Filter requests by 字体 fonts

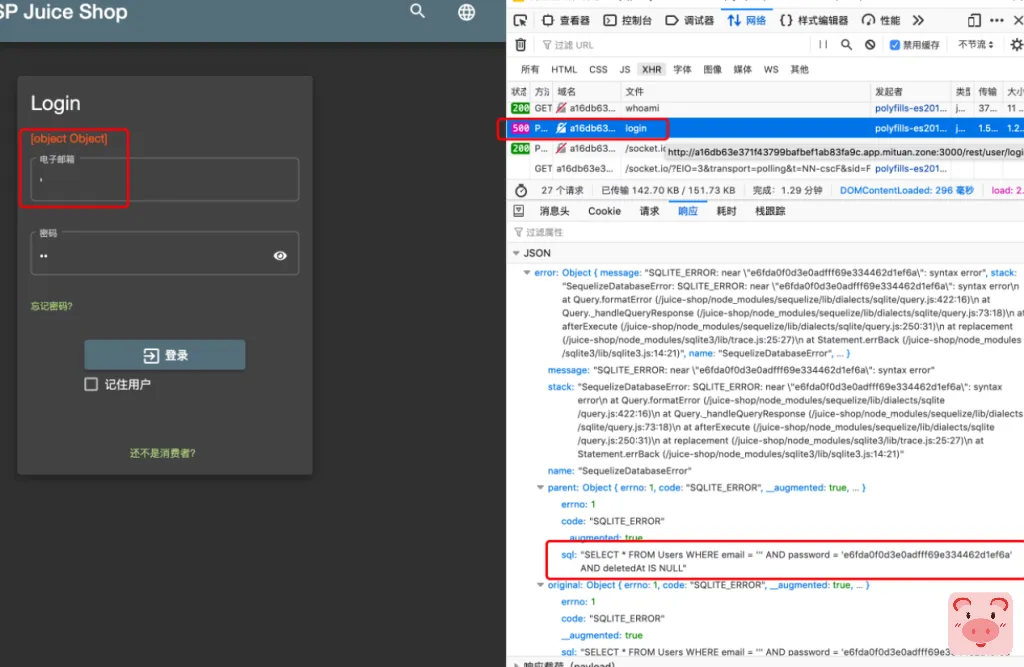click(682, 69)
